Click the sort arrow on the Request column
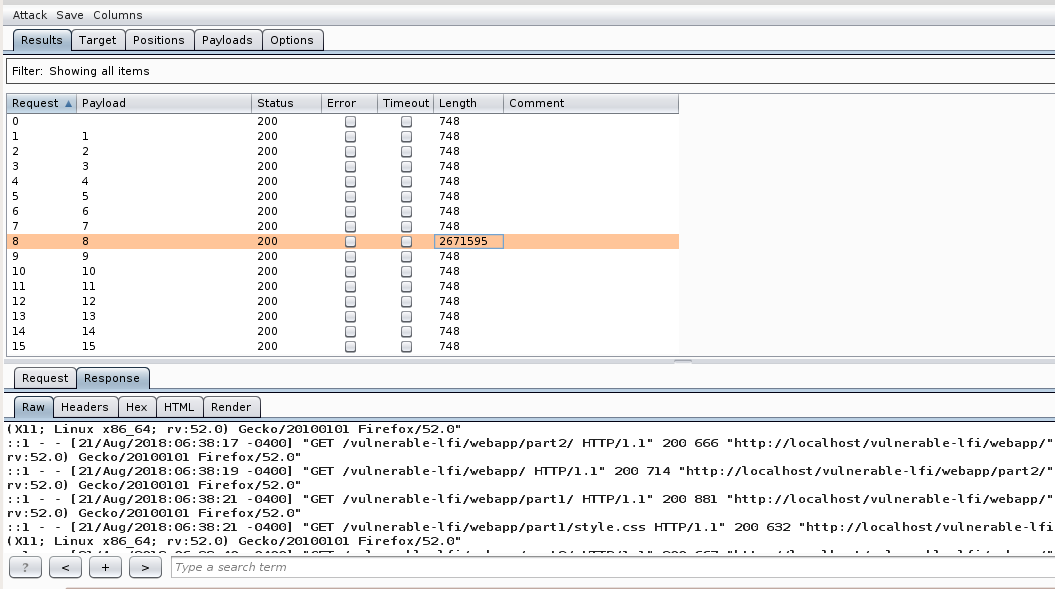 pos(66,103)
